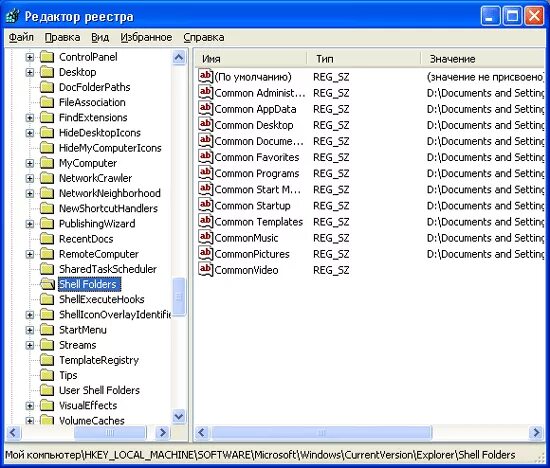
Task: Click the string icon of Common Favorites
Action: 206,157
